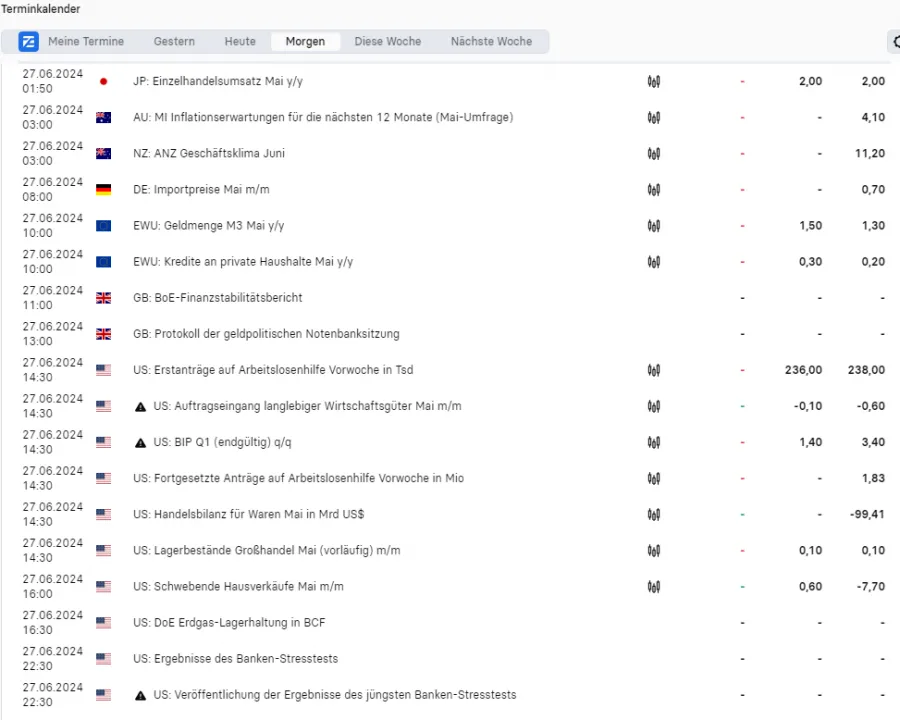Select the Gestern tab
This screenshot has height=720, width=900.
(174, 42)
